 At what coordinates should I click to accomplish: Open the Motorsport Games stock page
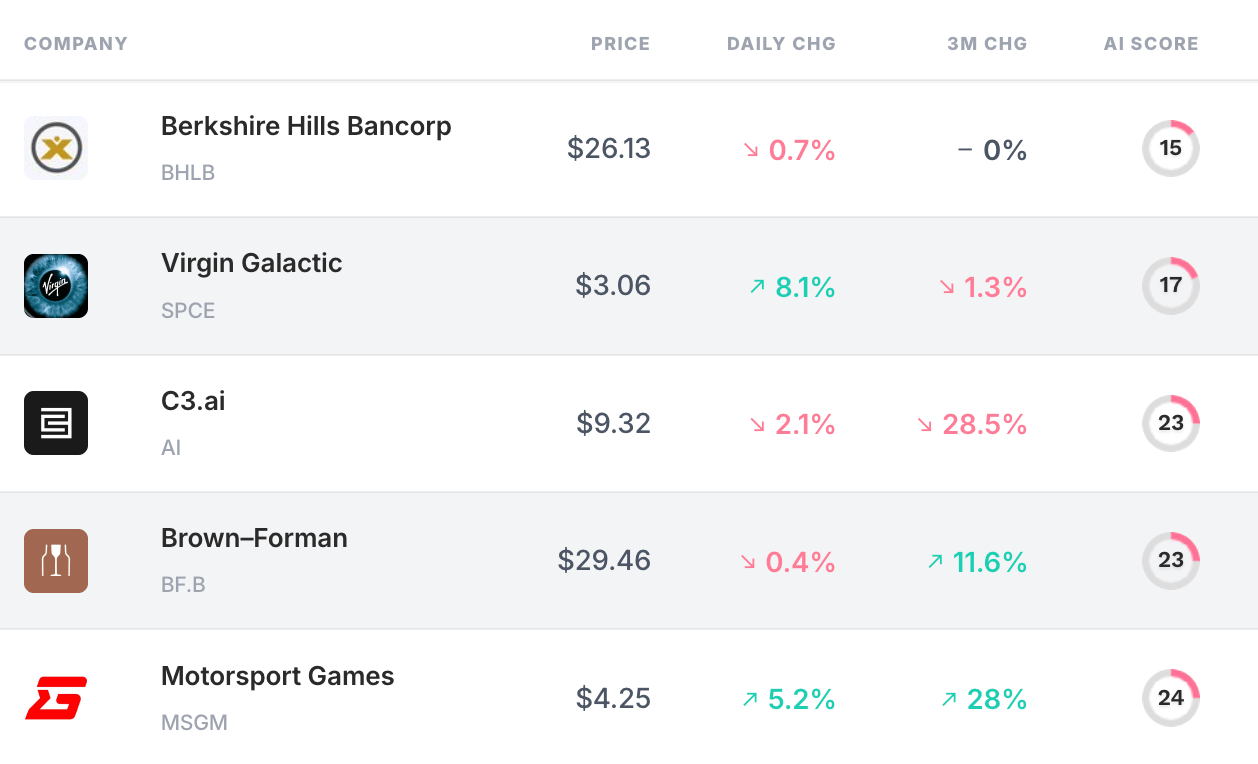pos(278,677)
